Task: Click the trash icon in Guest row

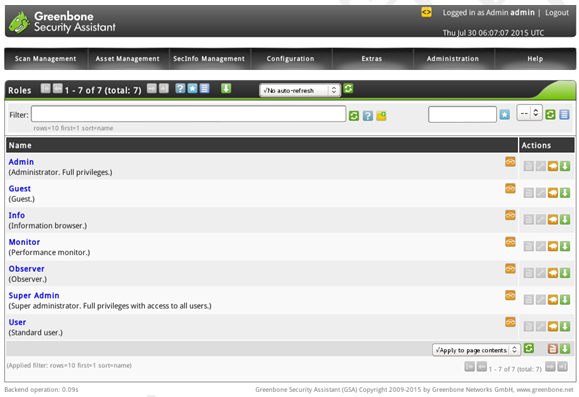Action: [x=528, y=193]
